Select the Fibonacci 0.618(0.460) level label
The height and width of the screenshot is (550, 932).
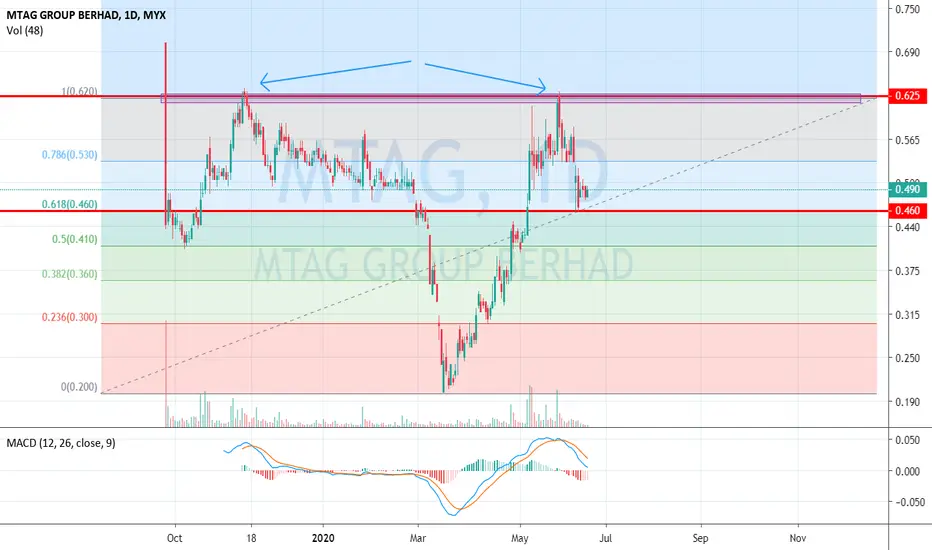(x=70, y=205)
